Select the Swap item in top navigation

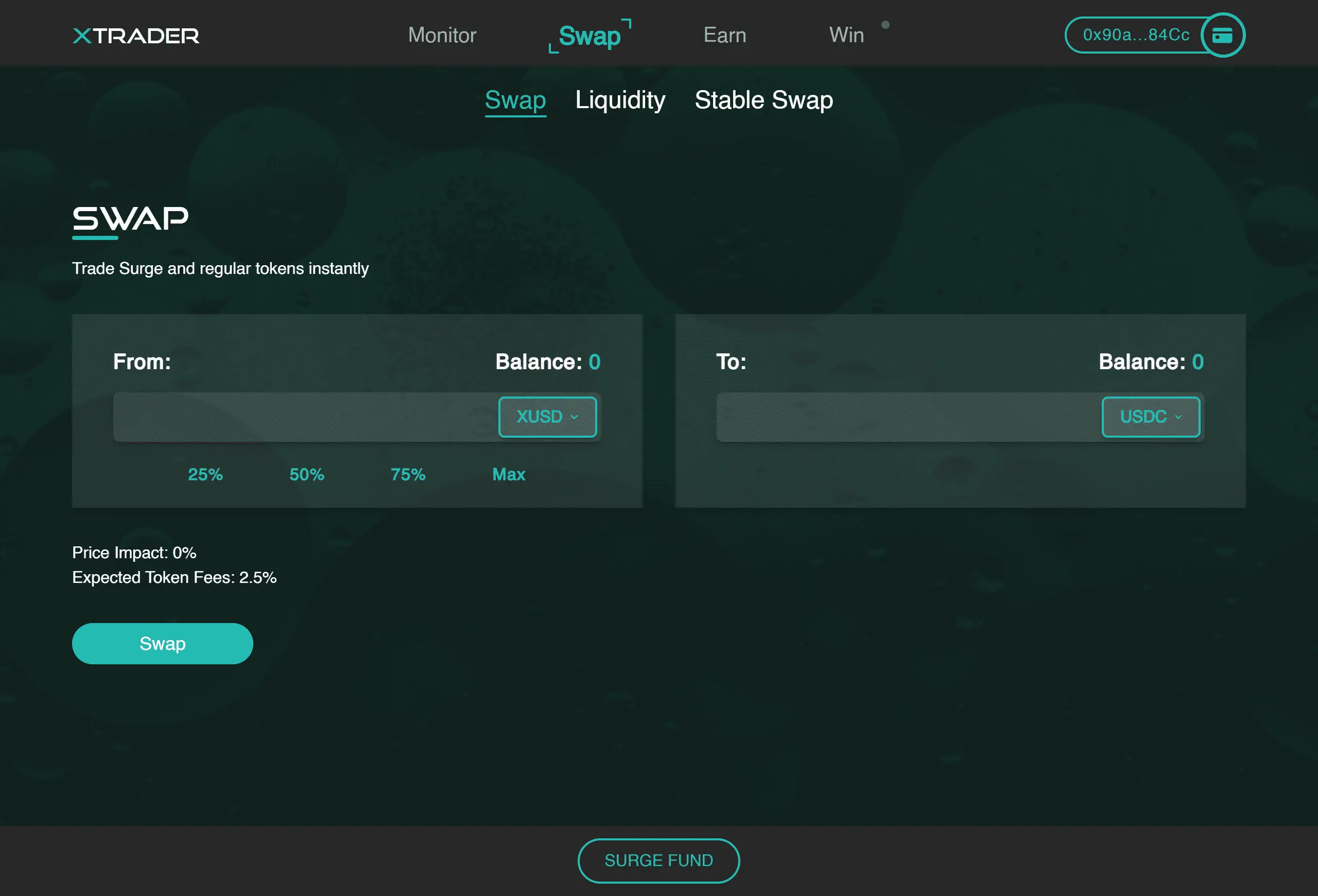pyautogui.click(x=589, y=36)
